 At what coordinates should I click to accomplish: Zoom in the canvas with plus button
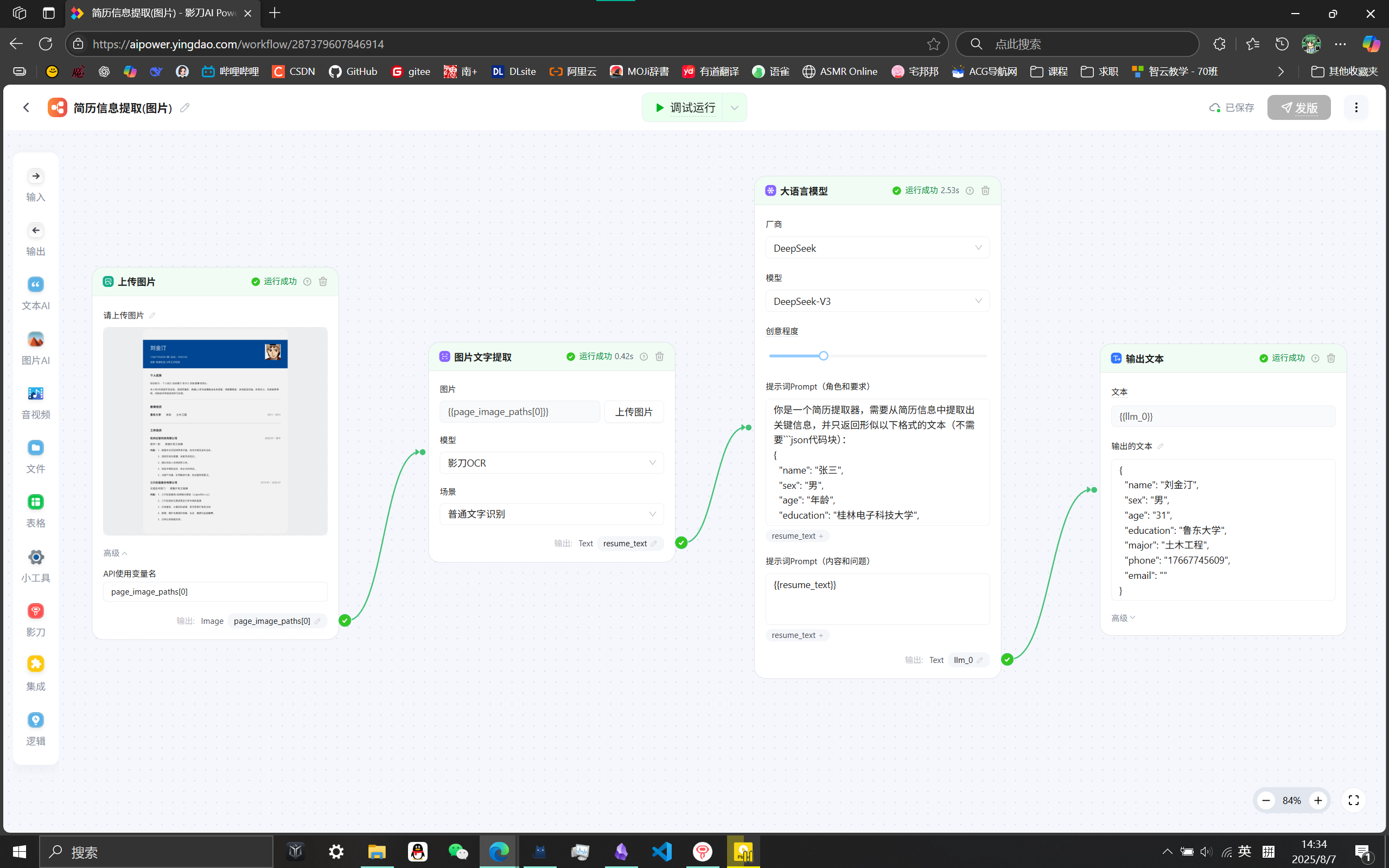point(1318,800)
